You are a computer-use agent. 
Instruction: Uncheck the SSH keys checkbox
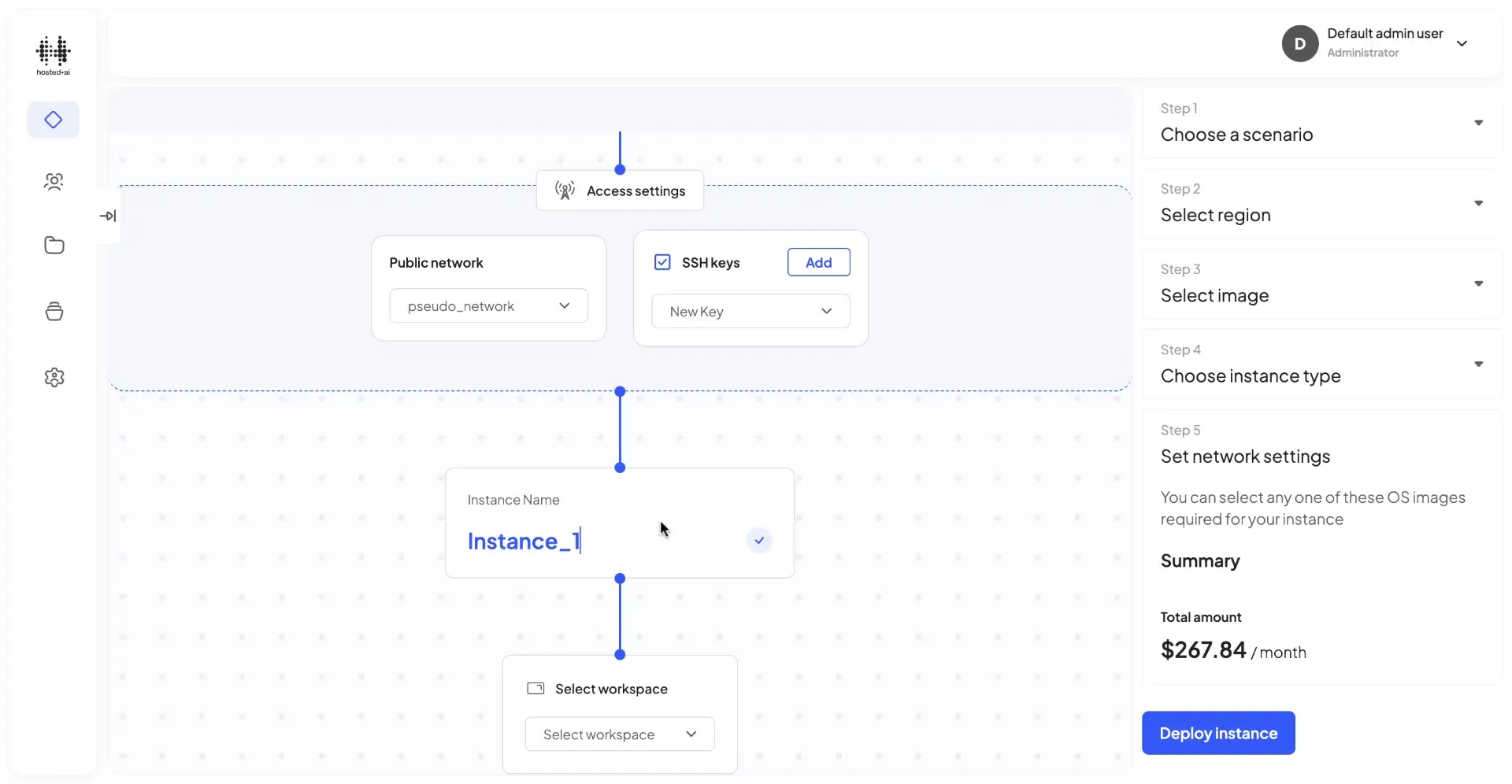click(x=662, y=262)
